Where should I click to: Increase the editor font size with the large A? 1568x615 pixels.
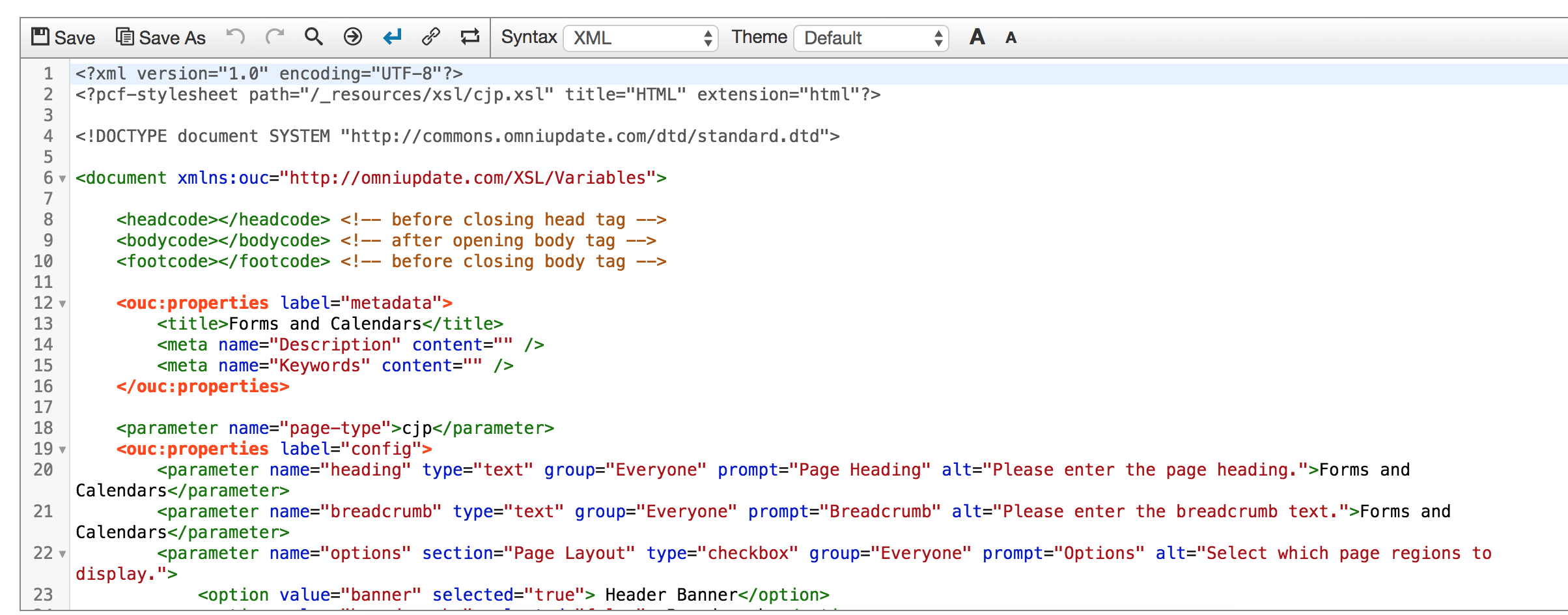[977, 37]
